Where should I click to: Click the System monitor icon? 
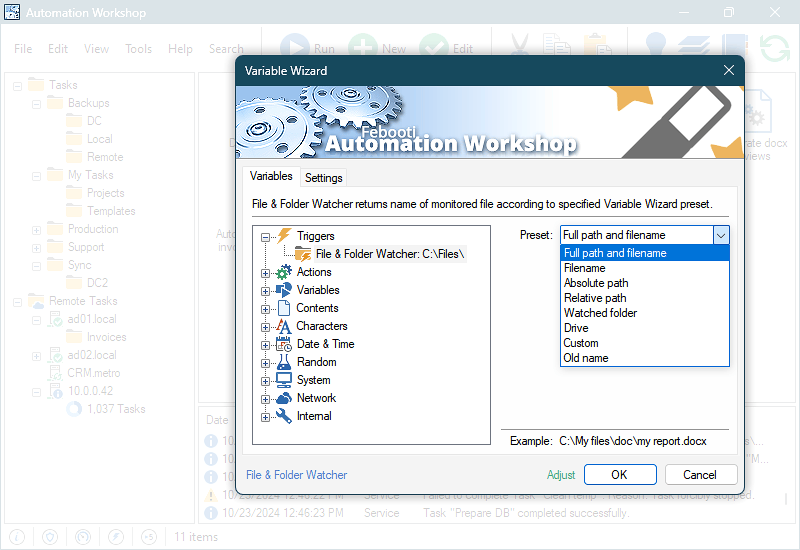tap(284, 380)
